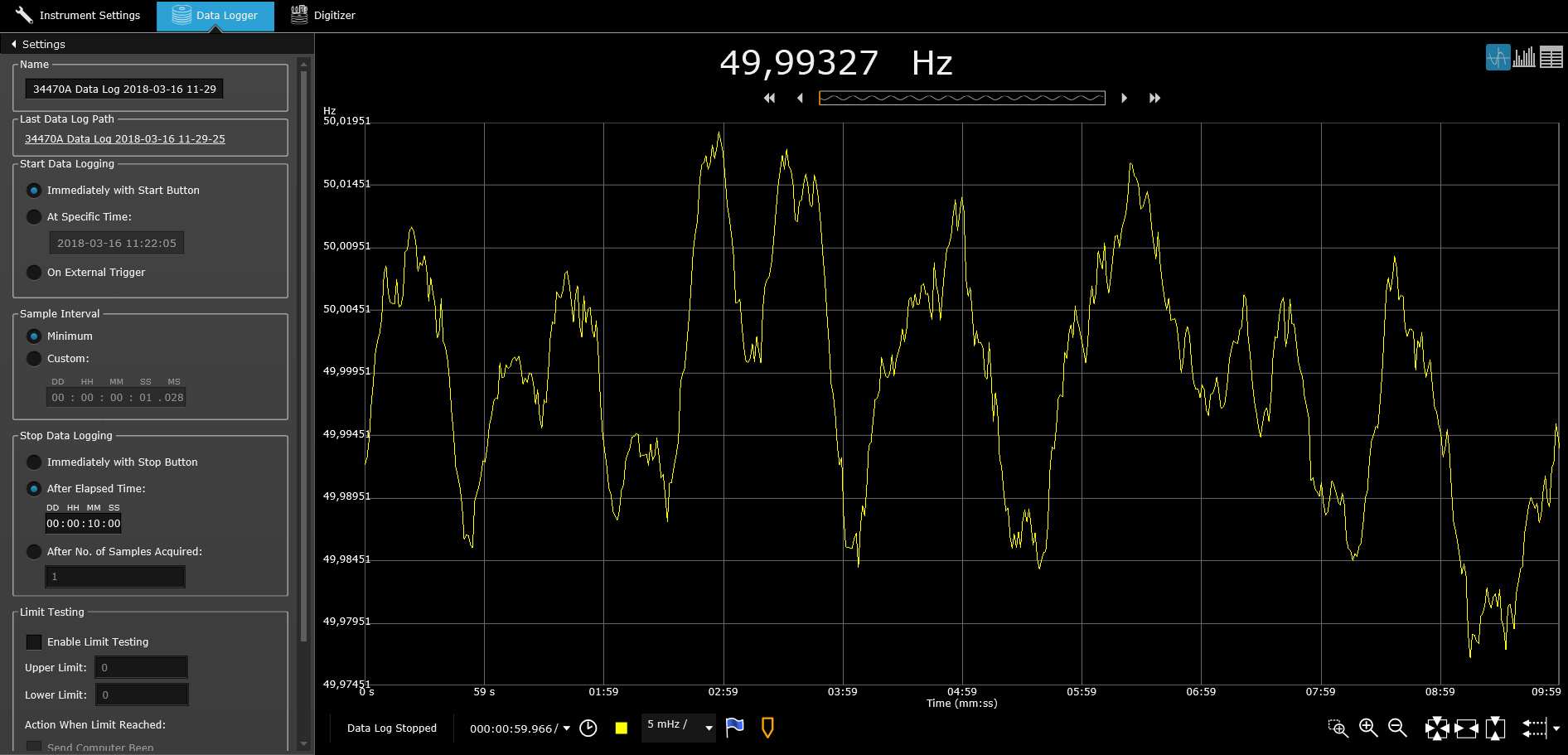The width and height of the screenshot is (1568, 755).
Task: Autoscale chart vertically
Action: pyautogui.click(x=1495, y=728)
